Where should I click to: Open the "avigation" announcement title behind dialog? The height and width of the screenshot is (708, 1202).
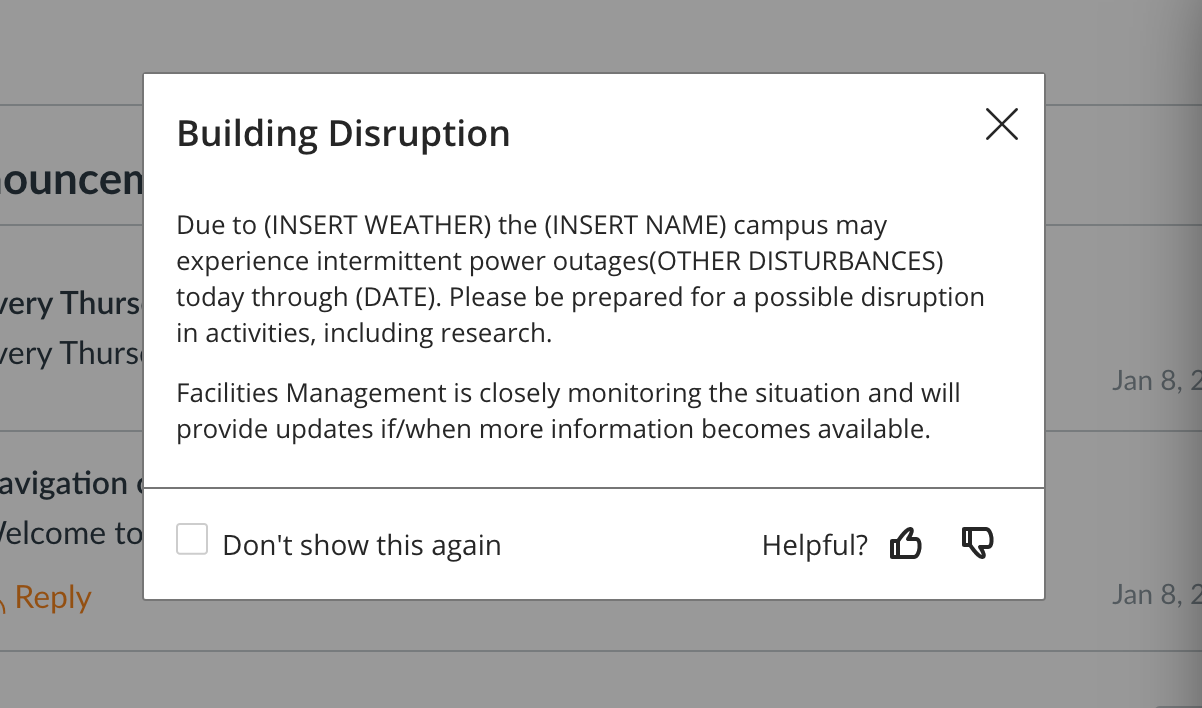[71, 484]
